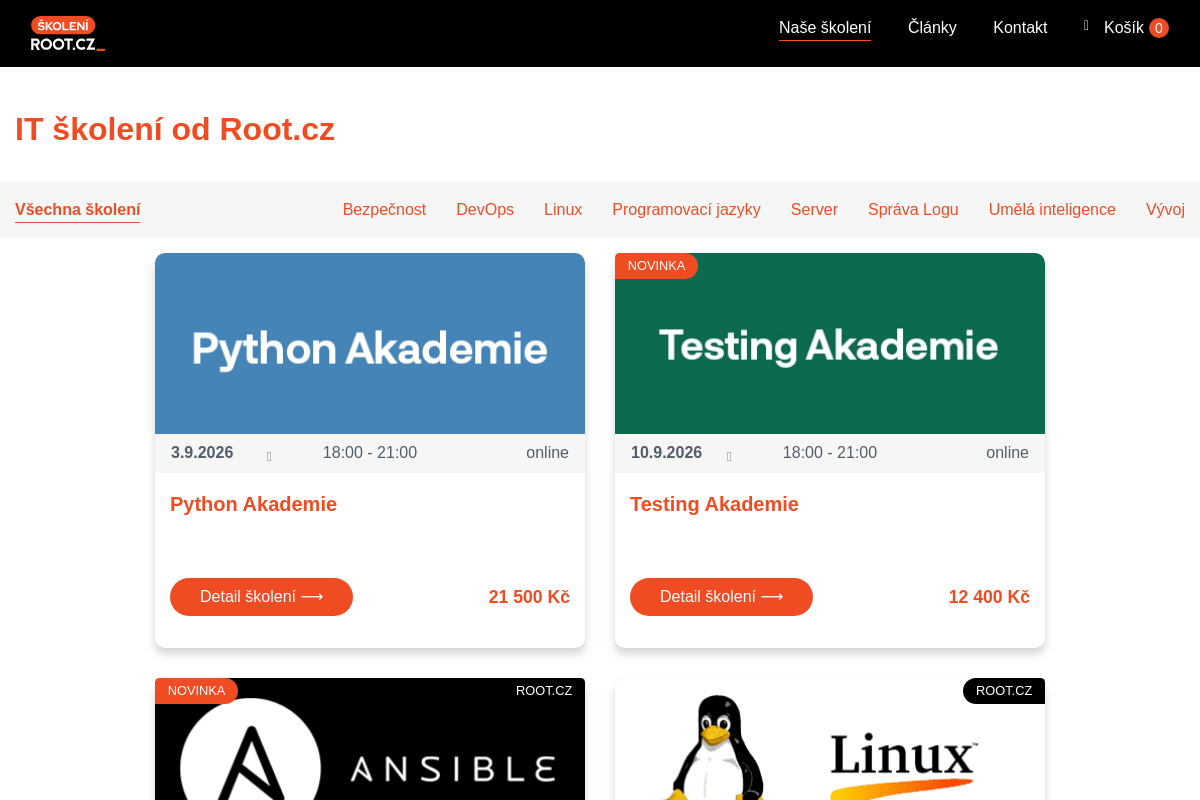Click the 18:00 - 21:00 time on Python card
The width and height of the screenshot is (1200, 800).
(x=370, y=453)
